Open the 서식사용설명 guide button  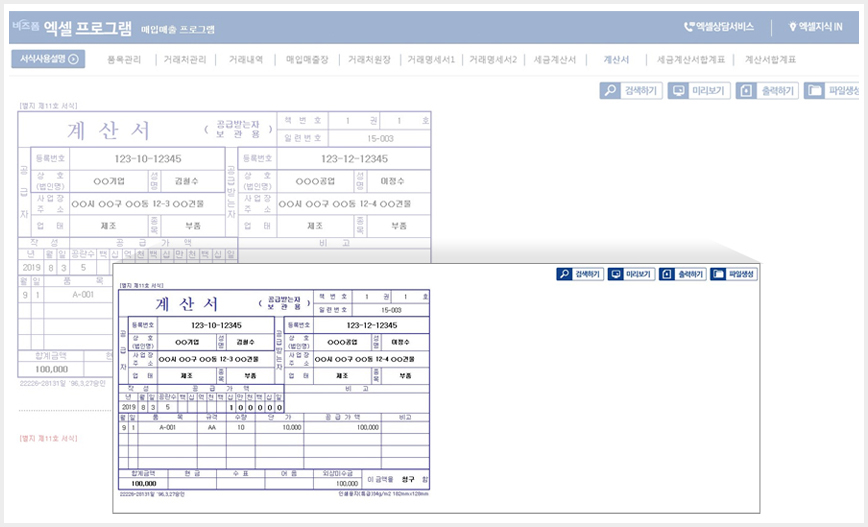tap(48, 59)
